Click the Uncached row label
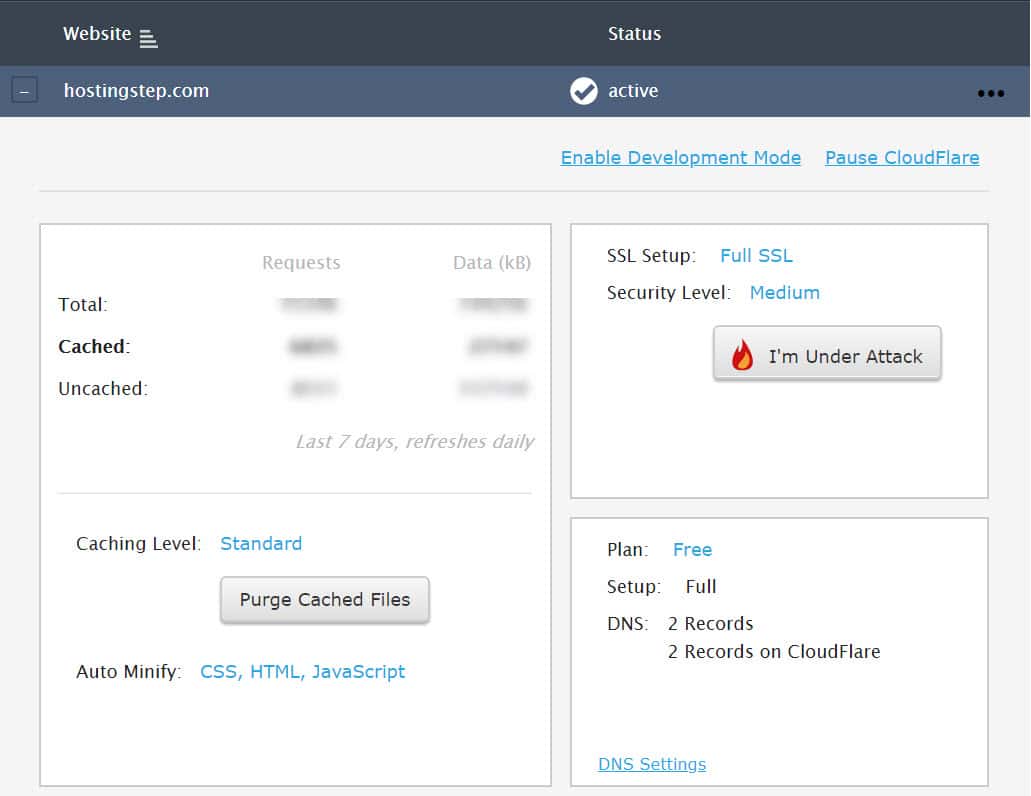1031x796 pixels. tap(103, 388)
